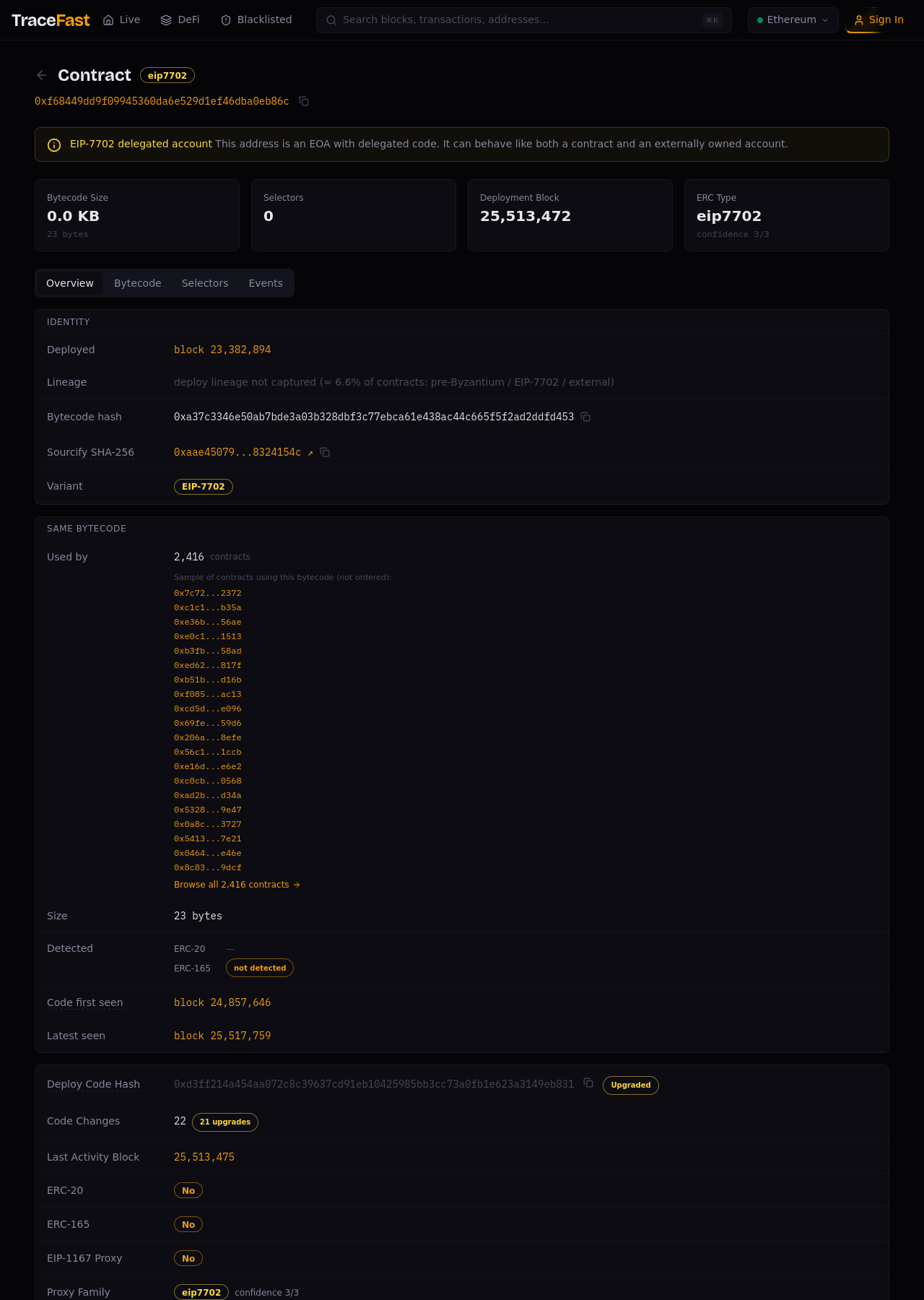Copy the contract address with the copy icon
Viewport: 924px width, 1300px height.
[x=304, y=101]
